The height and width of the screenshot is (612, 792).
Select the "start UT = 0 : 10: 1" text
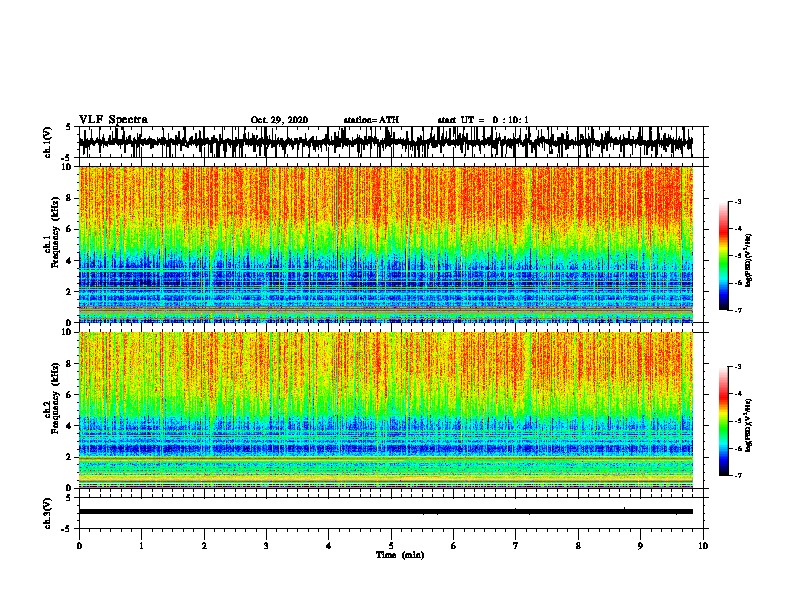483,120
